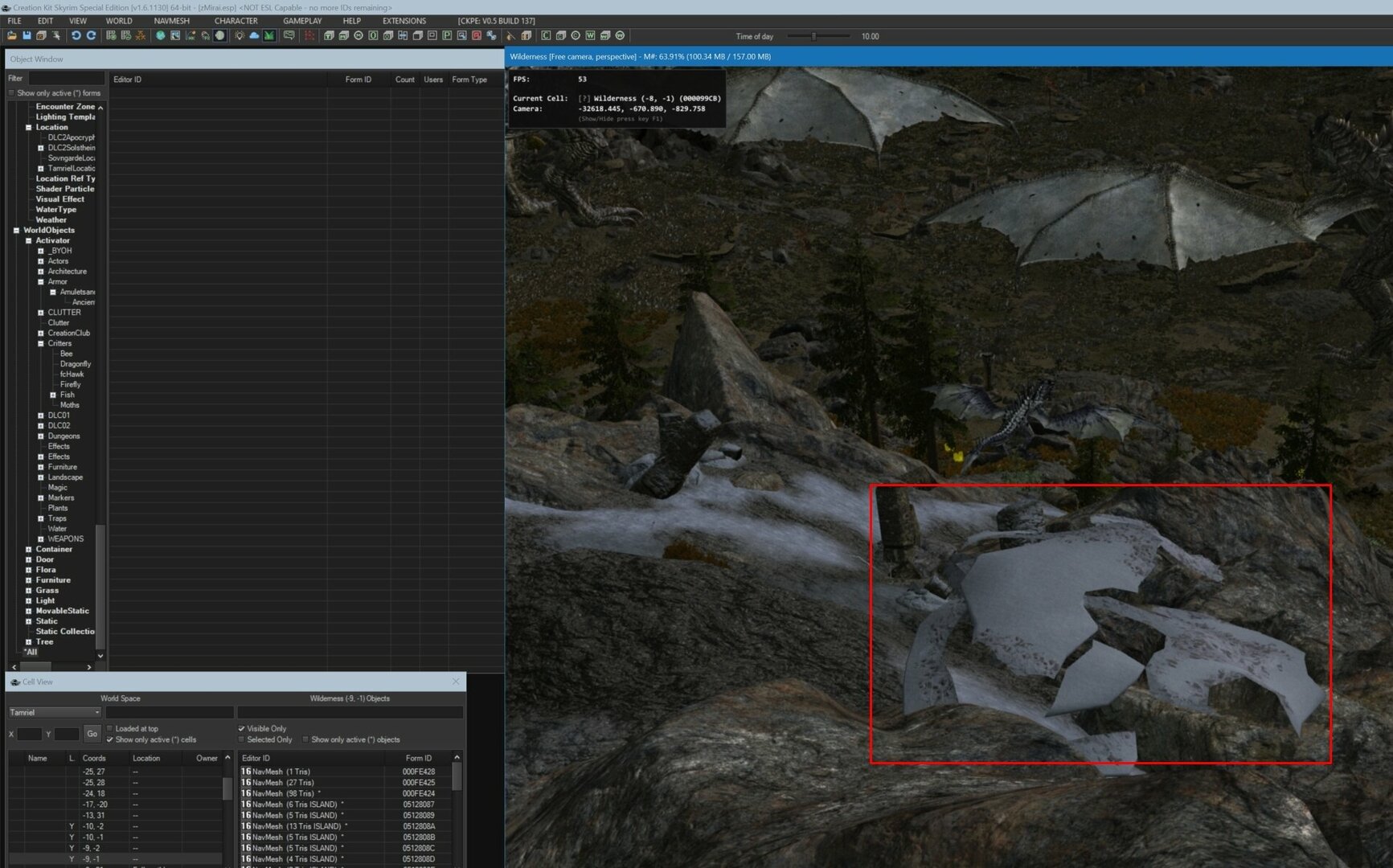Click the redo arrow toolbar icon
1393x868 pixels.
[x=91, y=36]
